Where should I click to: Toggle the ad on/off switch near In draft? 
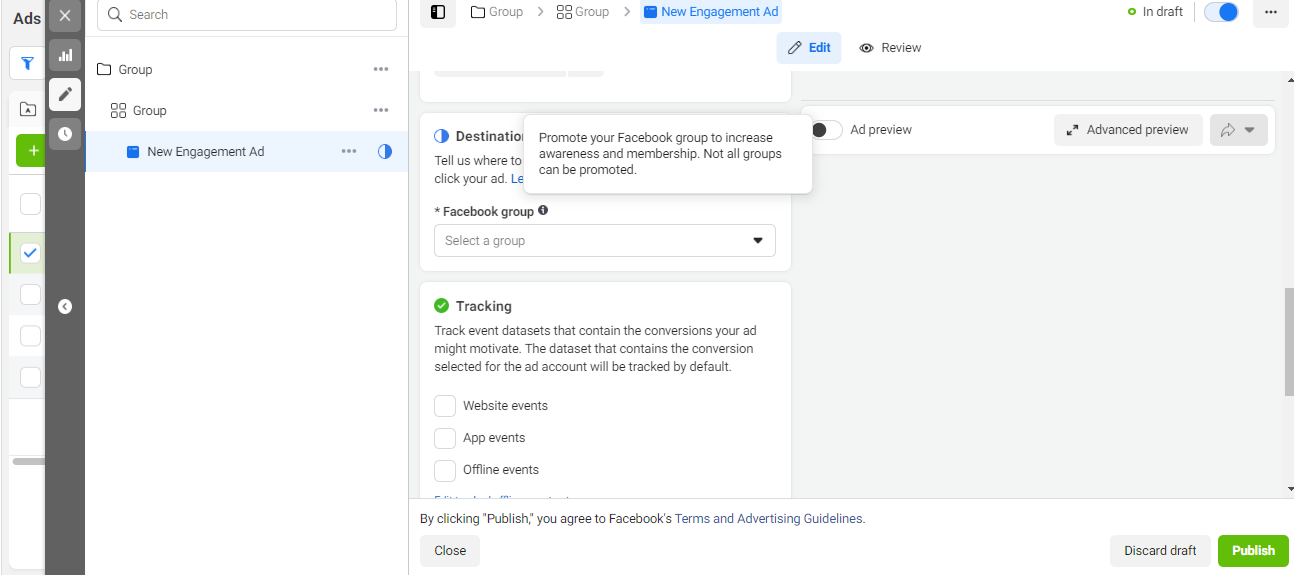pos(1221,12)
